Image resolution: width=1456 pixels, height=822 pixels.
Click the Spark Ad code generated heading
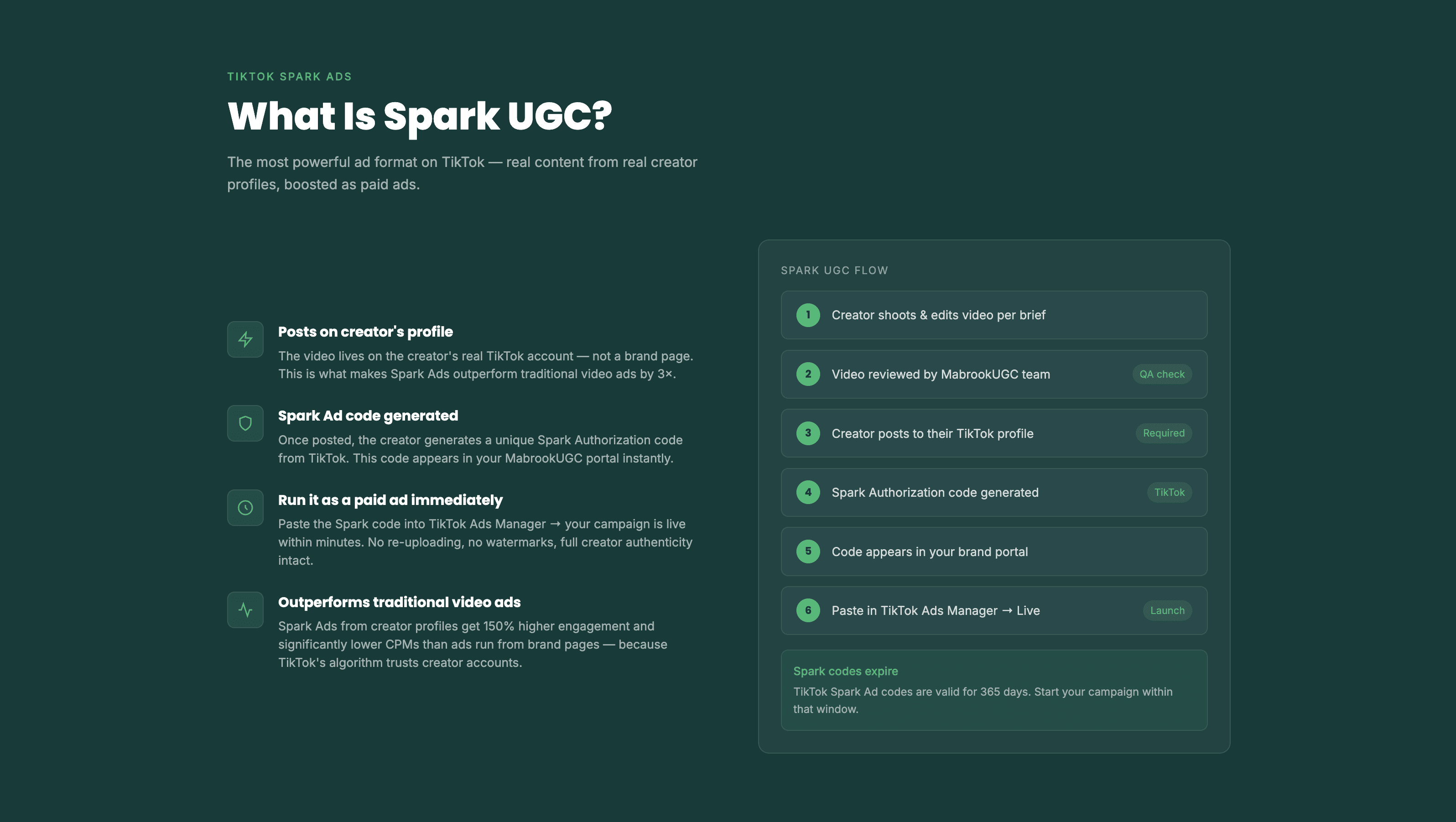tap(368, 416)
